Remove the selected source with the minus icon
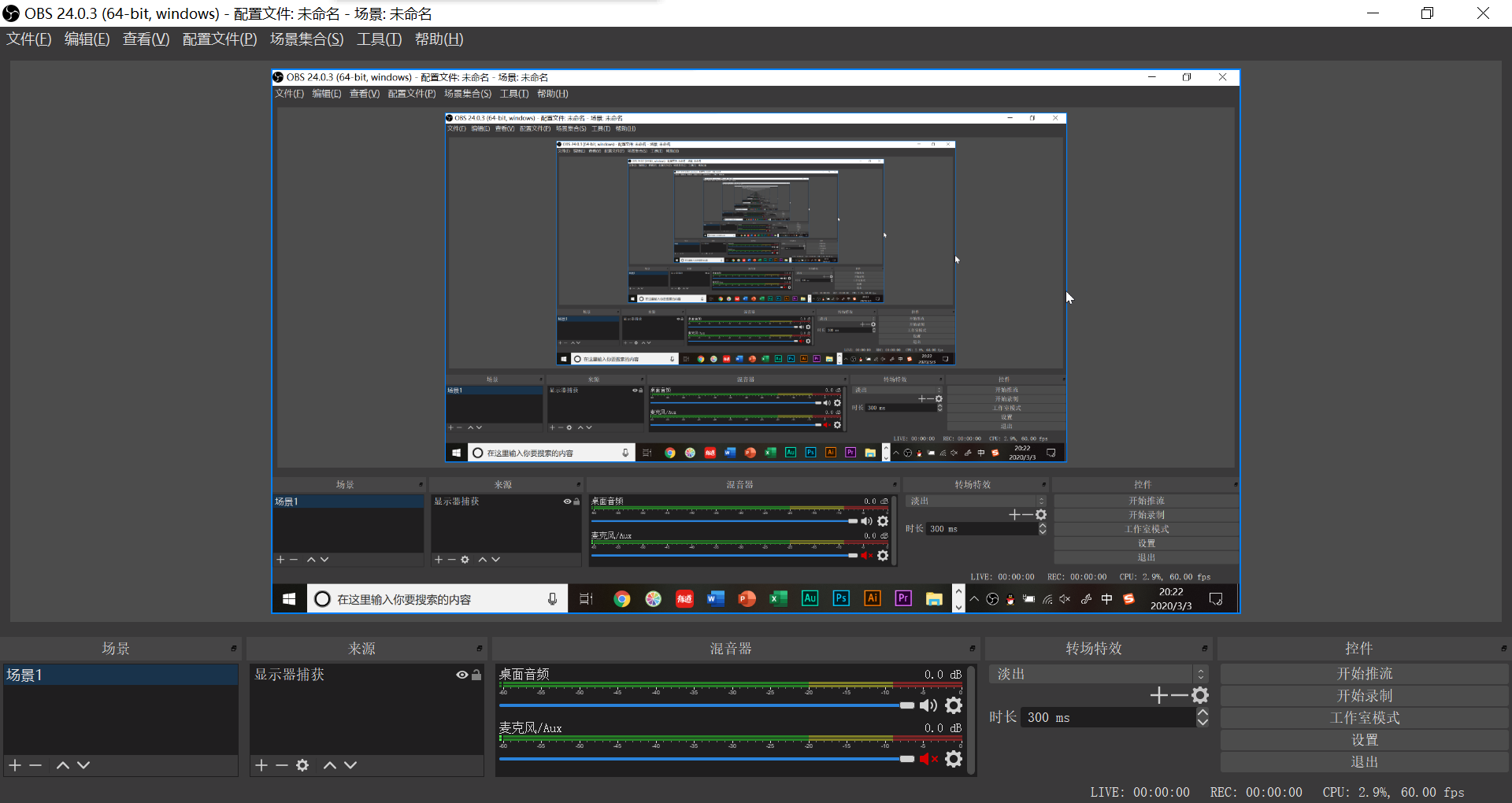This screenshot has height=803, width=1512. [282, 765]
